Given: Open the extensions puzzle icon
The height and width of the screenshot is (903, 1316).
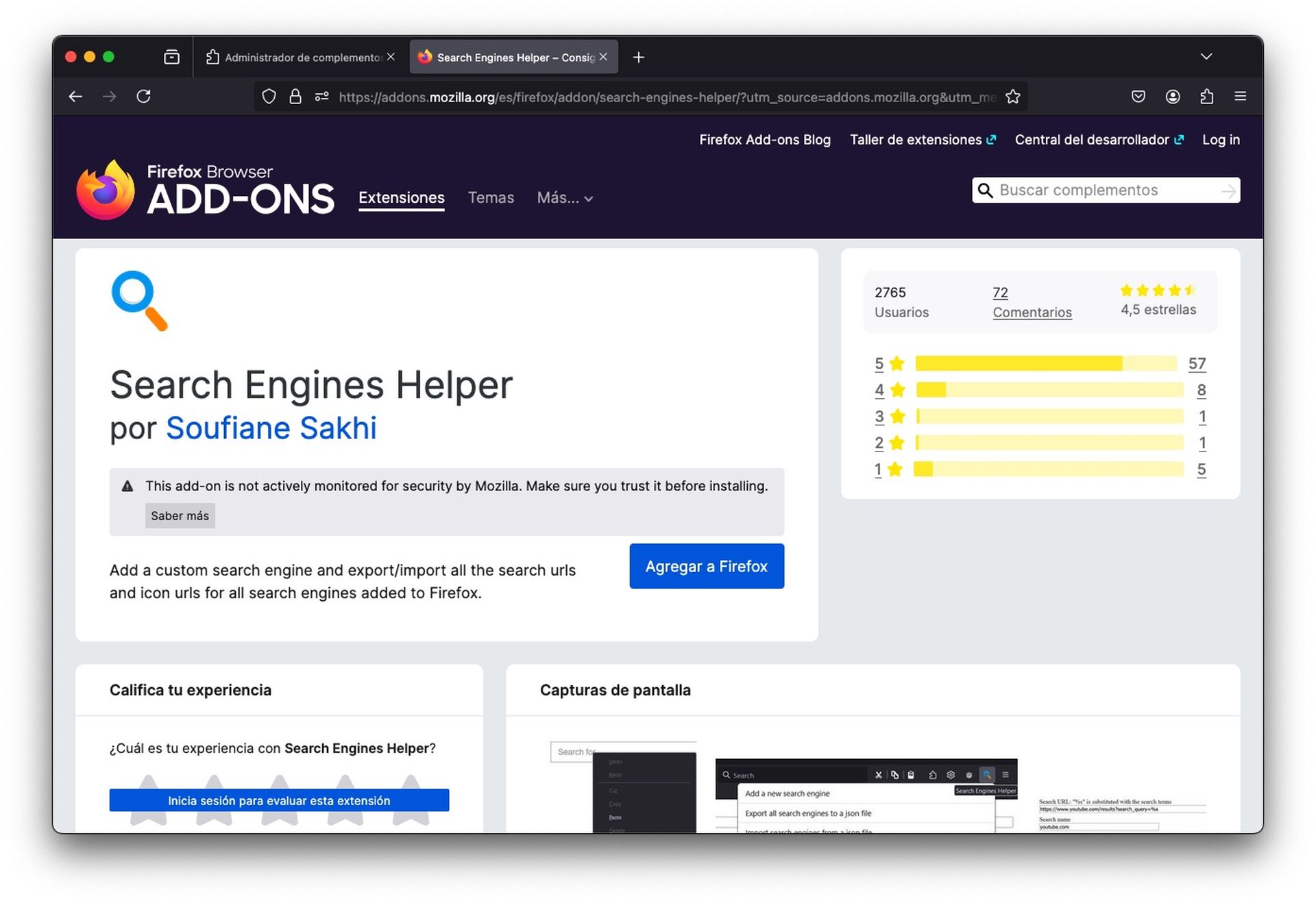Looking at the screenshot, I should pos(1207,97).
